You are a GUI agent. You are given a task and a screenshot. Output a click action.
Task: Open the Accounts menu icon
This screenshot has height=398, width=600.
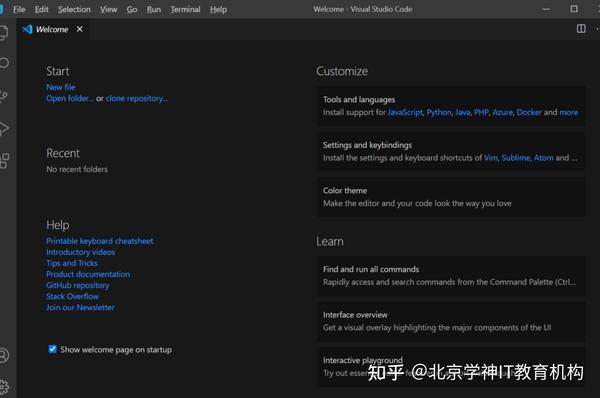click(x=3, y=356)
